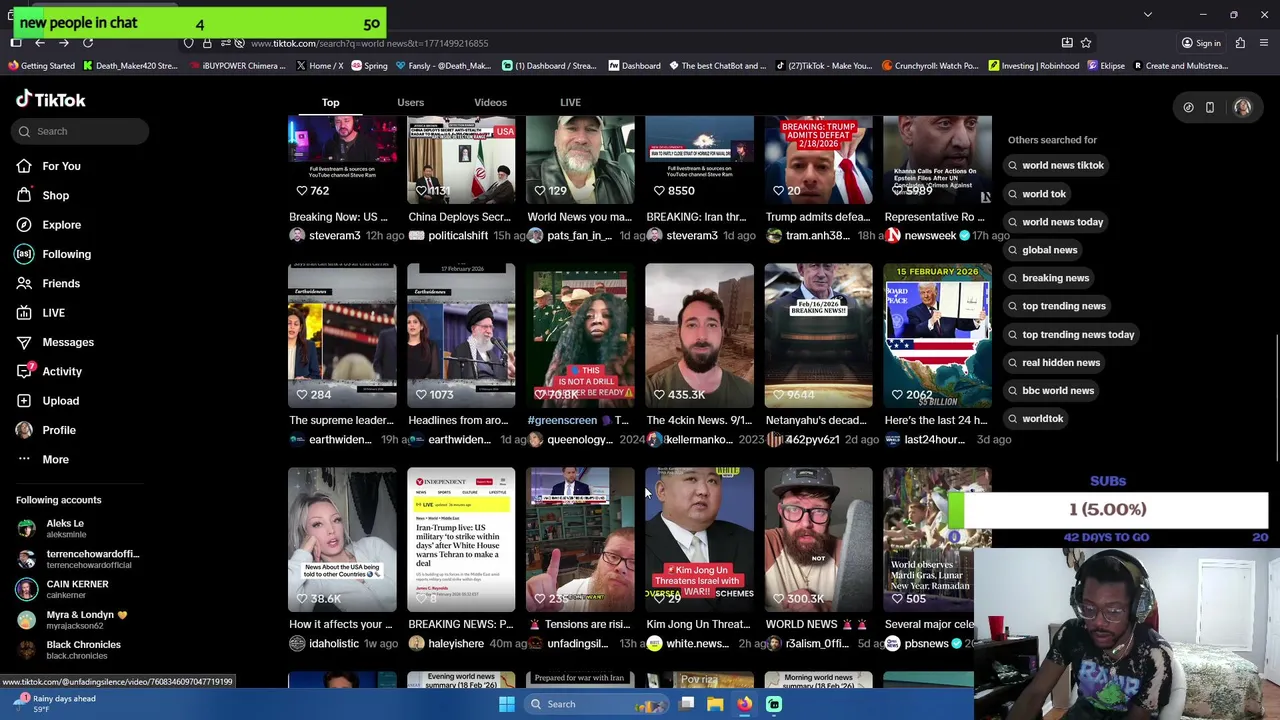Image resolution: width=1280 pixels, height=720 pixels.
Task: Go to the Following feed
Action: (66, 254)
